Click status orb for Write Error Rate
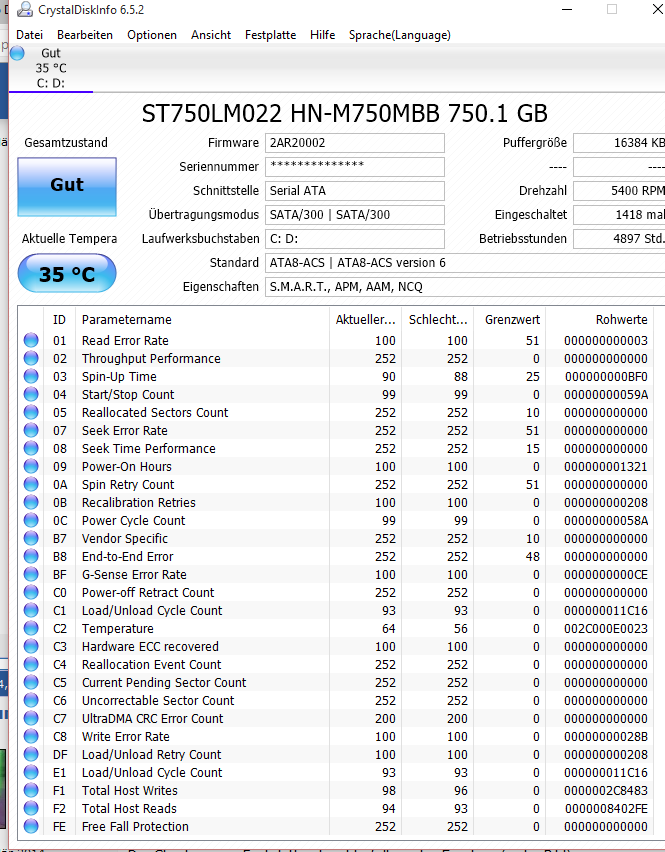The height and width of the screenshot is (852, 665). point(31,736)
